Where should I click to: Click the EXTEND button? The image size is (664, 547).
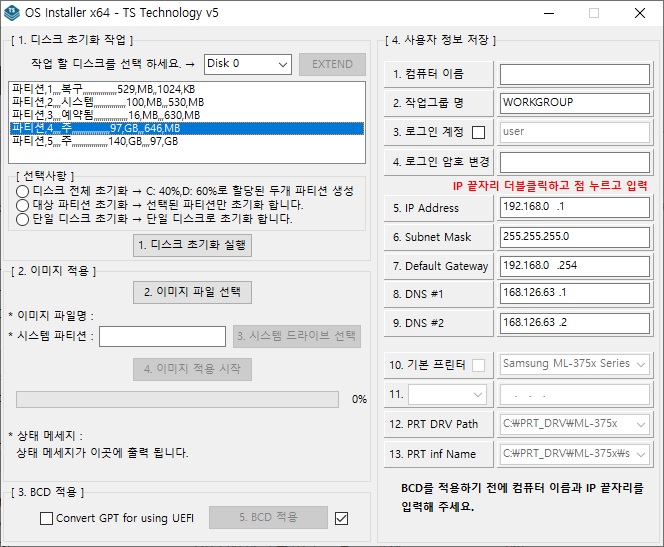pyautogui.click(x=332, y=64)
